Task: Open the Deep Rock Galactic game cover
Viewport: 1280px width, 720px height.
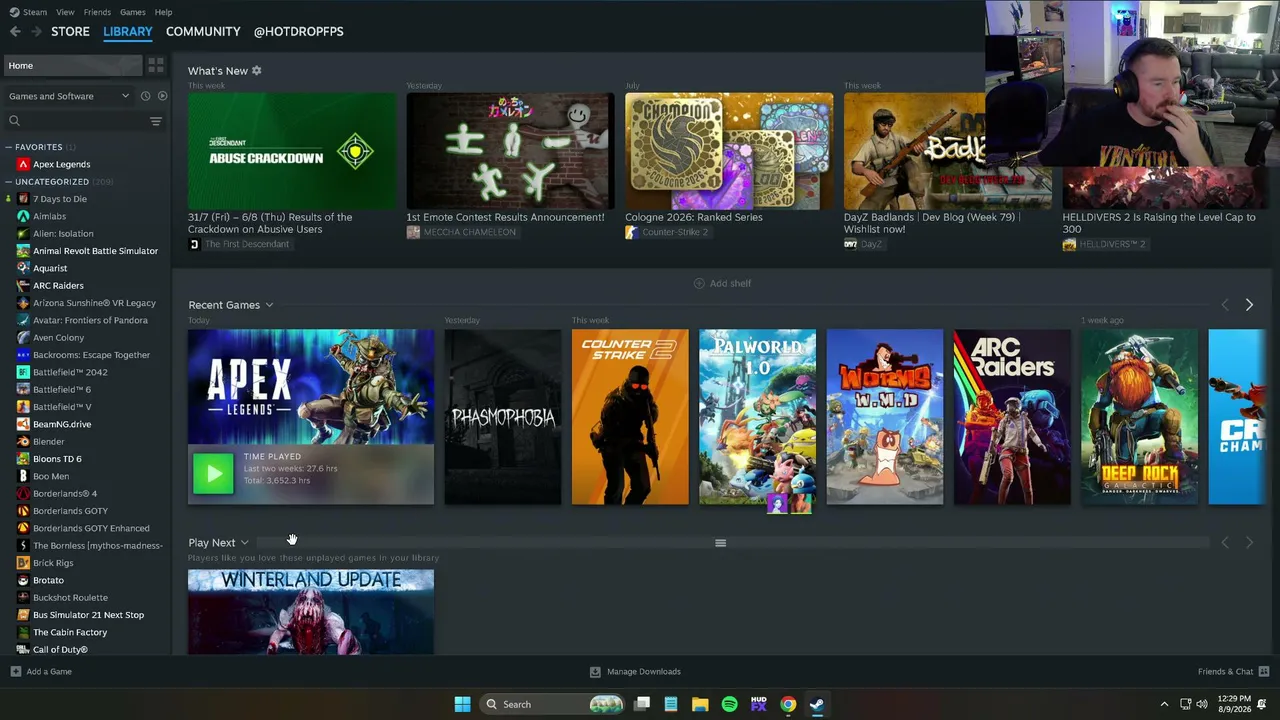Action: (x=1139, y=417)
